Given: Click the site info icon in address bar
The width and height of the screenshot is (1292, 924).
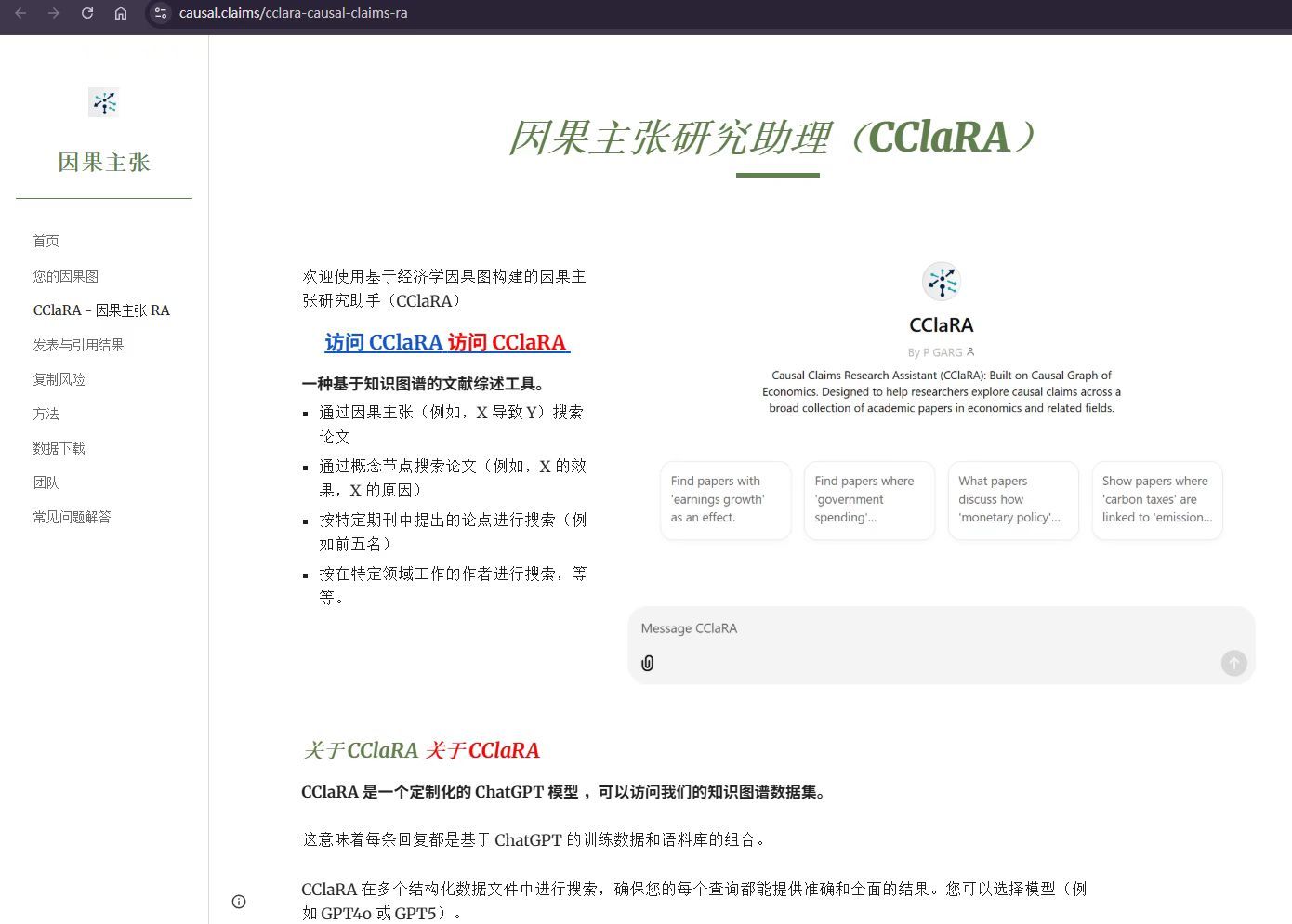Looking at the screenshot, I should 161,13.
